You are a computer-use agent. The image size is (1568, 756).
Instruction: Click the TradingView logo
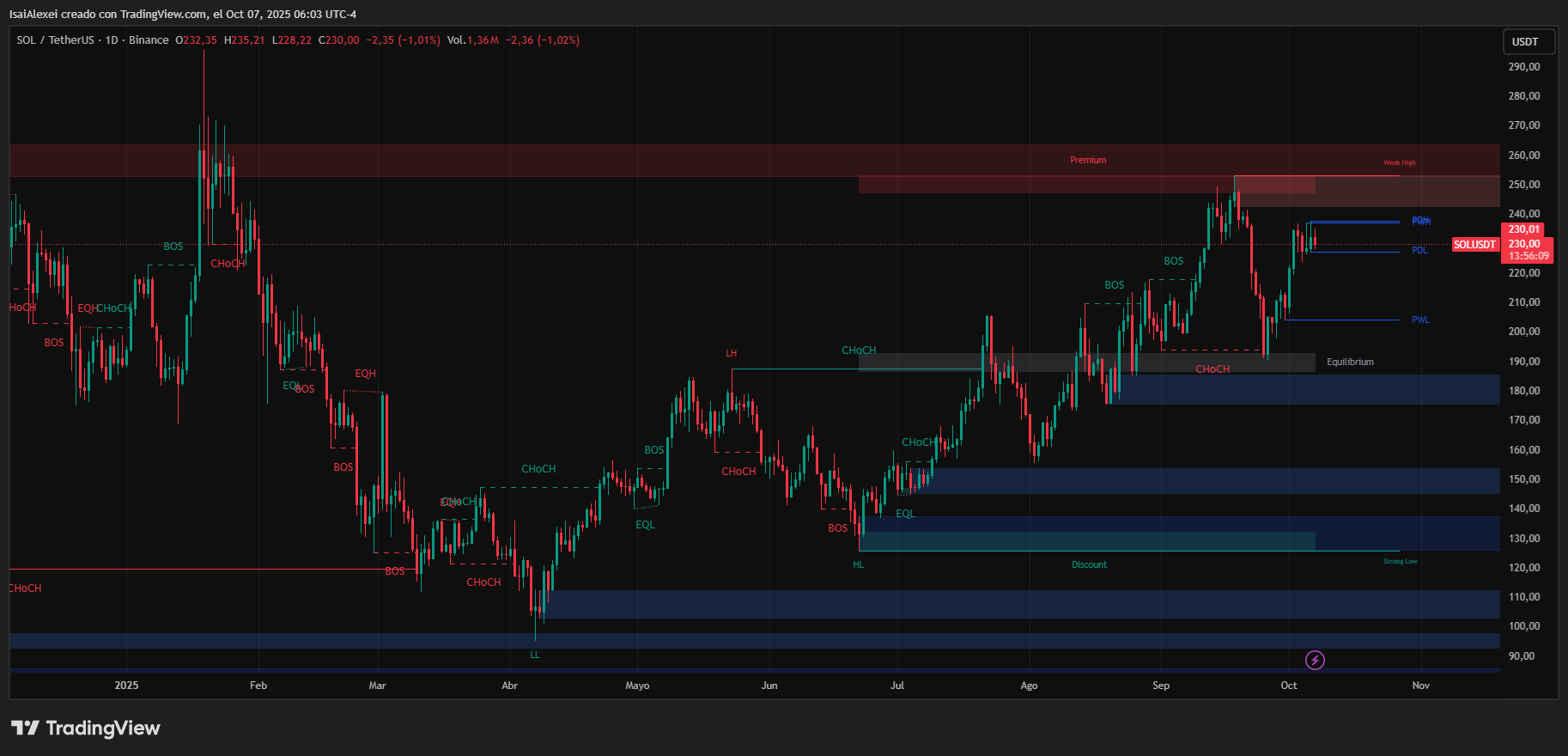[x=86, y=729]
